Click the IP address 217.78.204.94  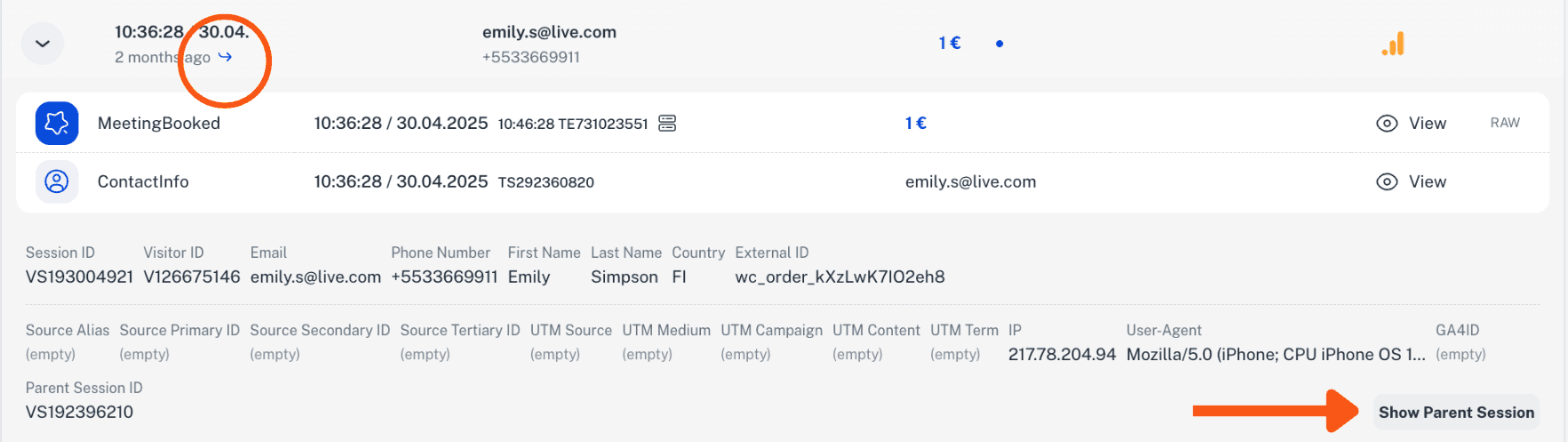coord(1062,354)
